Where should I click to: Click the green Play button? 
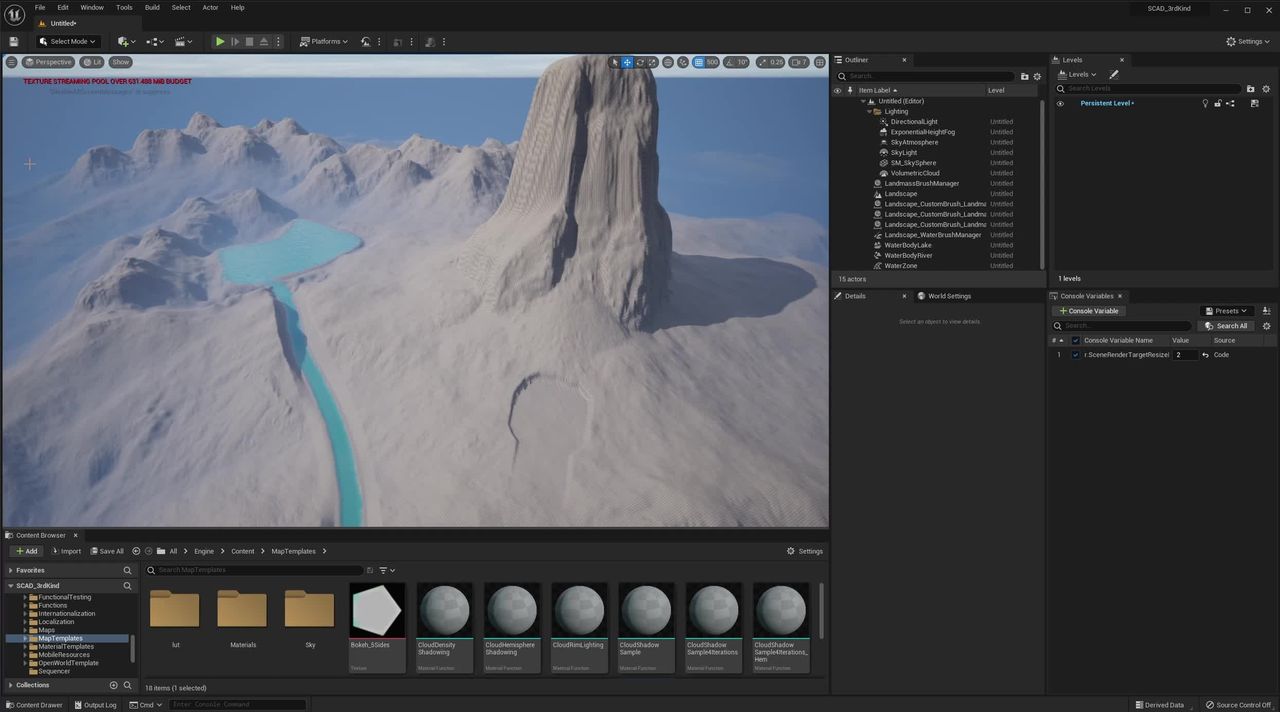[220, 41]
